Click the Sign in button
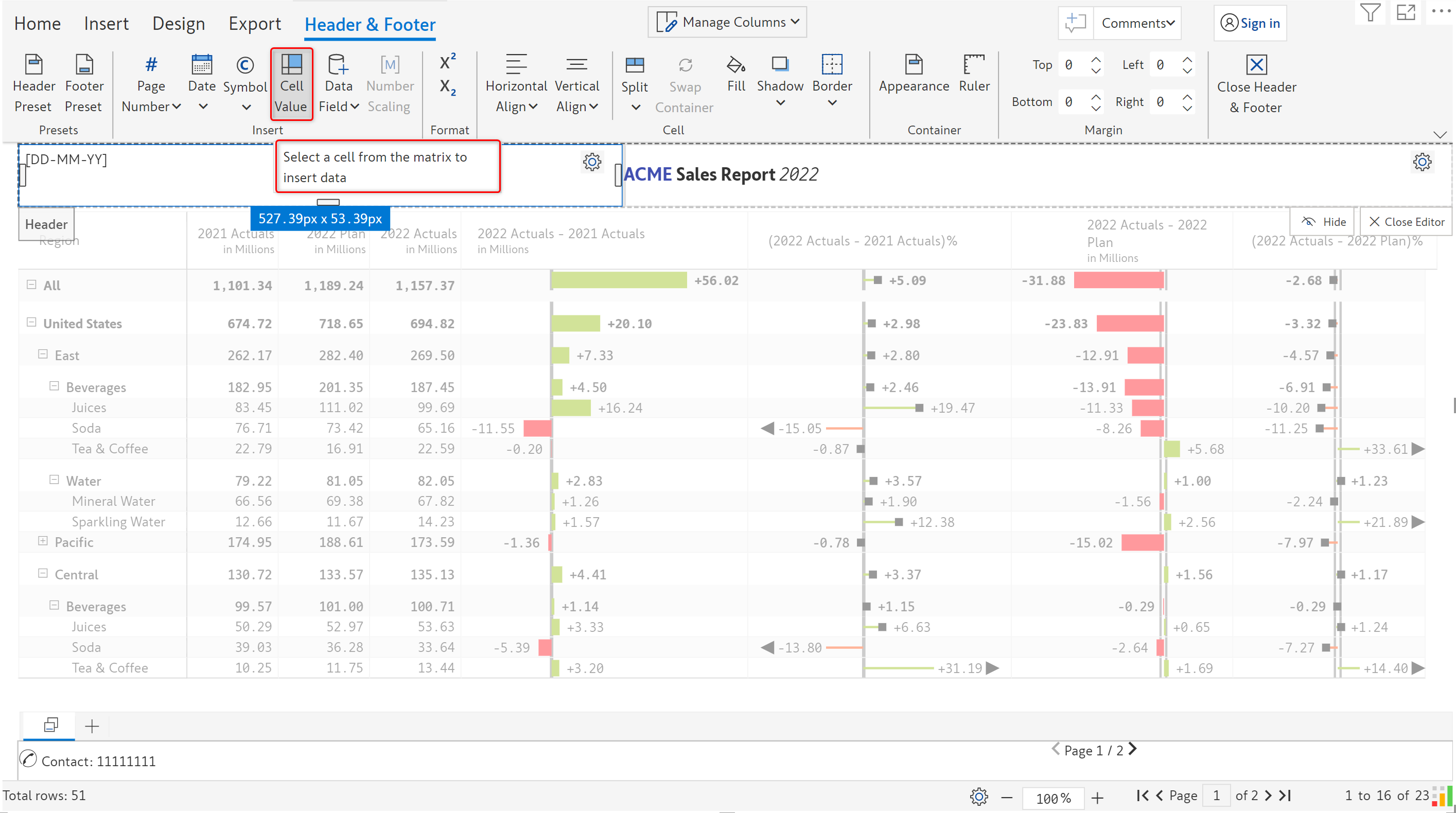 point(1250,23)
